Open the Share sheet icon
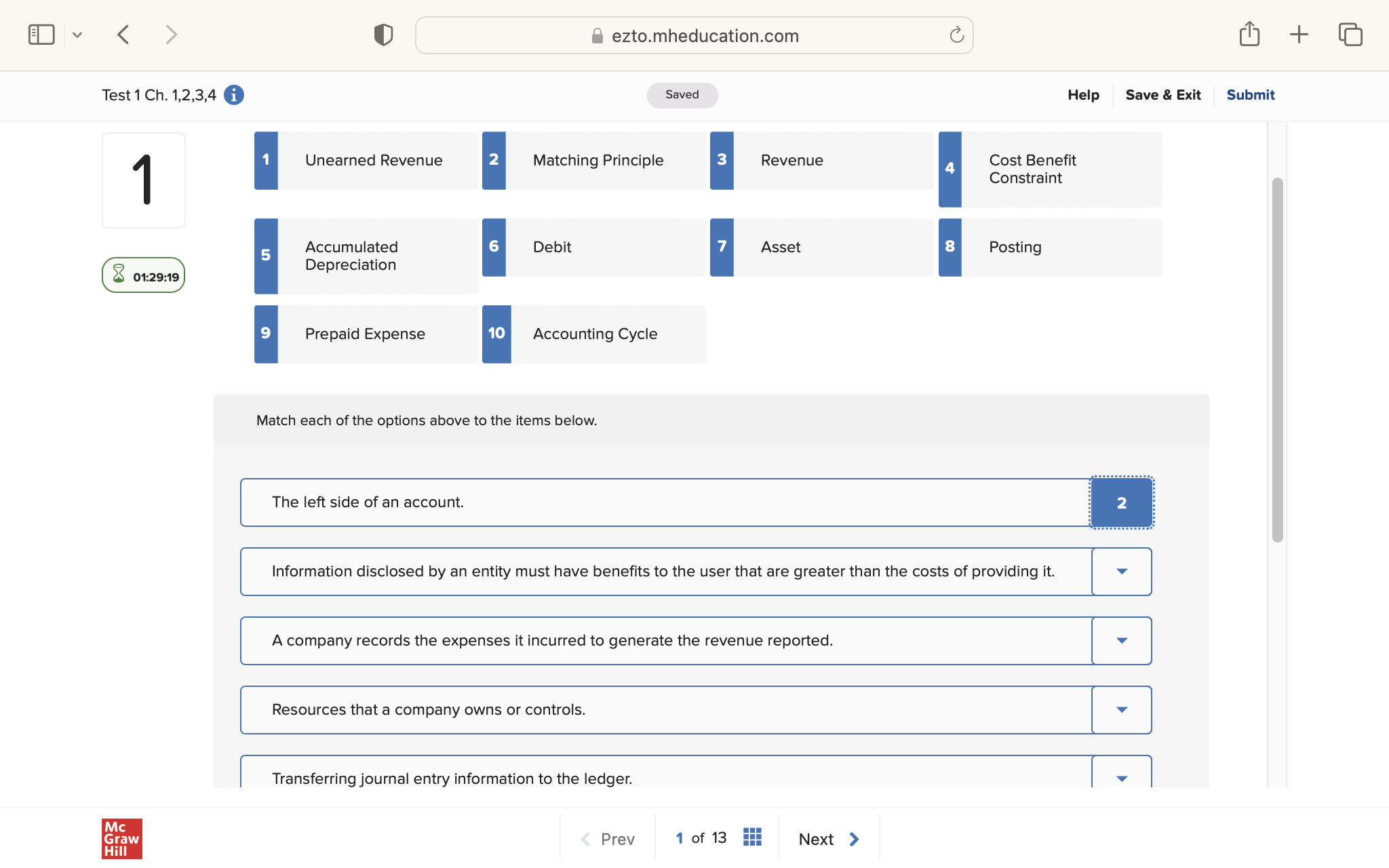Screen dimensions: 1389x868 (1249, 35)
